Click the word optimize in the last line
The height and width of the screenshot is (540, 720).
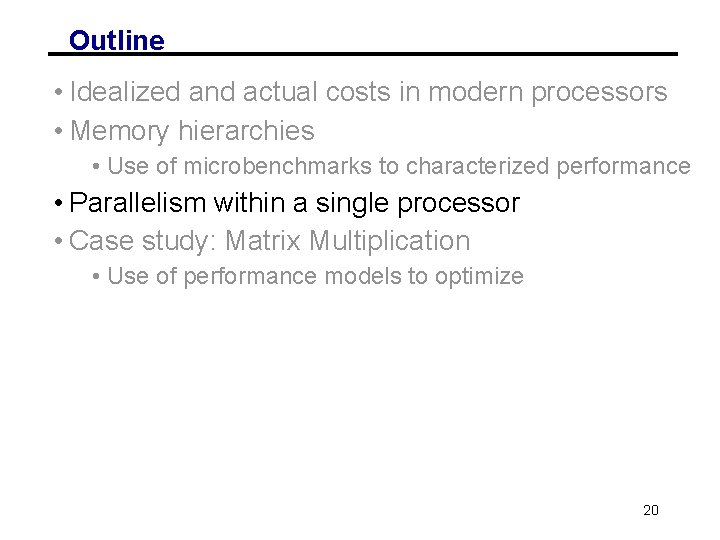[x=479, y=277]
